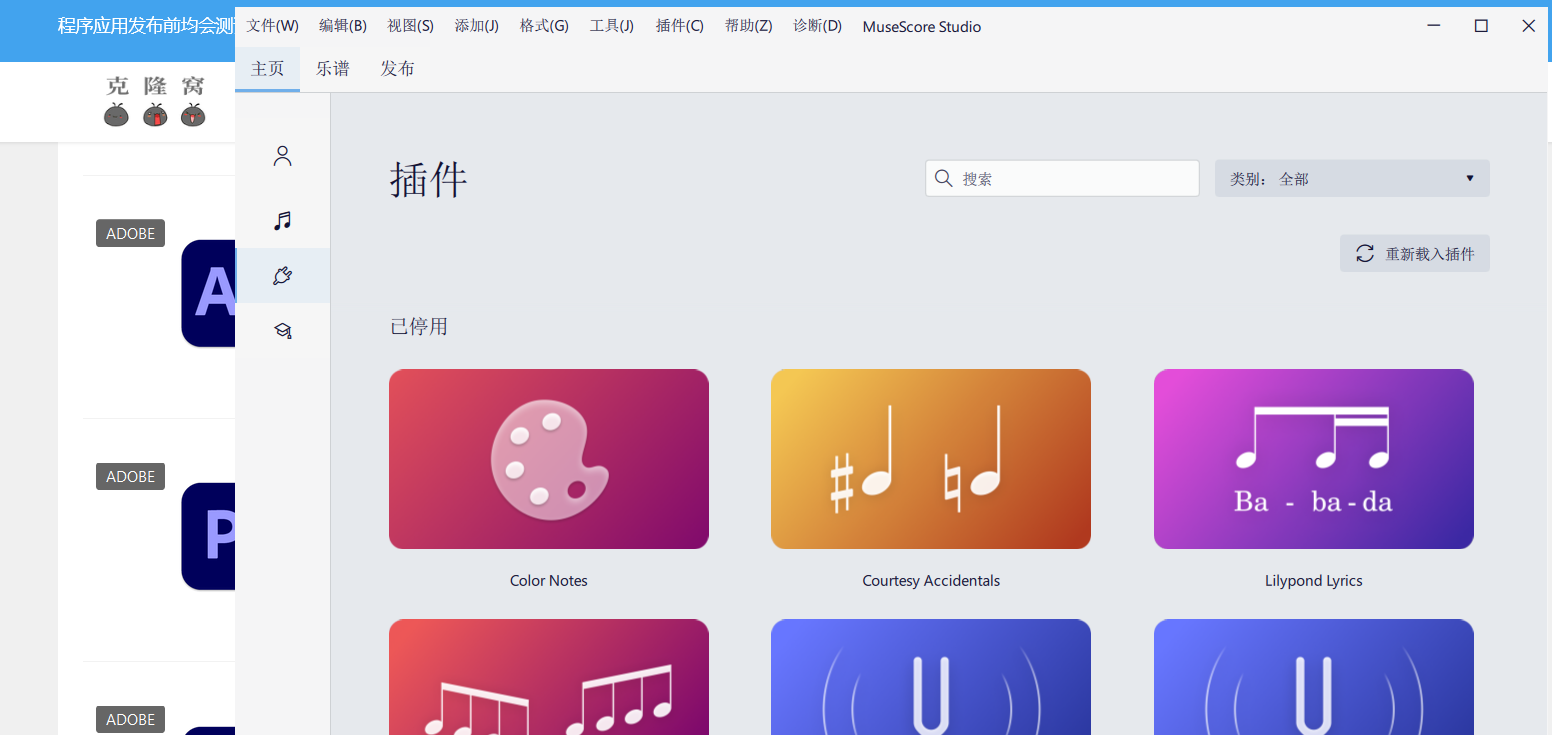Open the 视图(S) menu
Image resolution: width=1552 pixels, height=735 pixels.
pos(411,26)
